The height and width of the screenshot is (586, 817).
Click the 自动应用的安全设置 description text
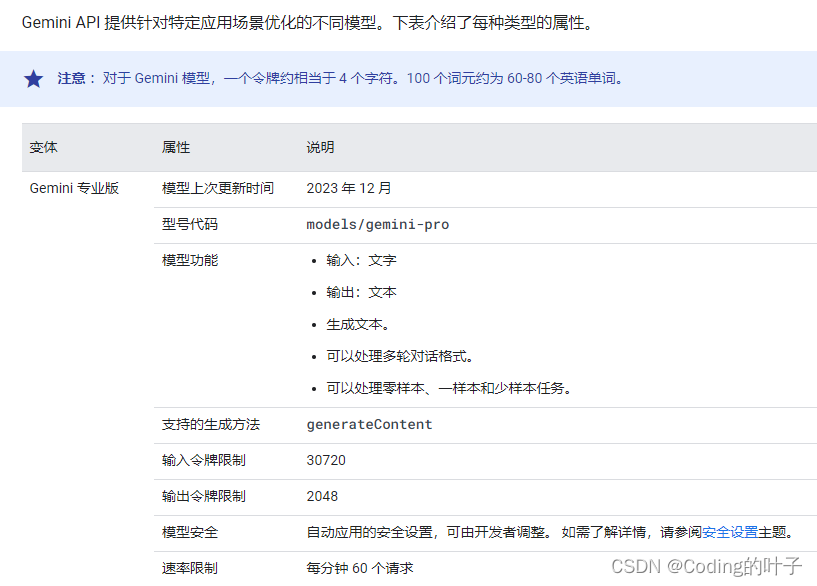click(550, 532)
